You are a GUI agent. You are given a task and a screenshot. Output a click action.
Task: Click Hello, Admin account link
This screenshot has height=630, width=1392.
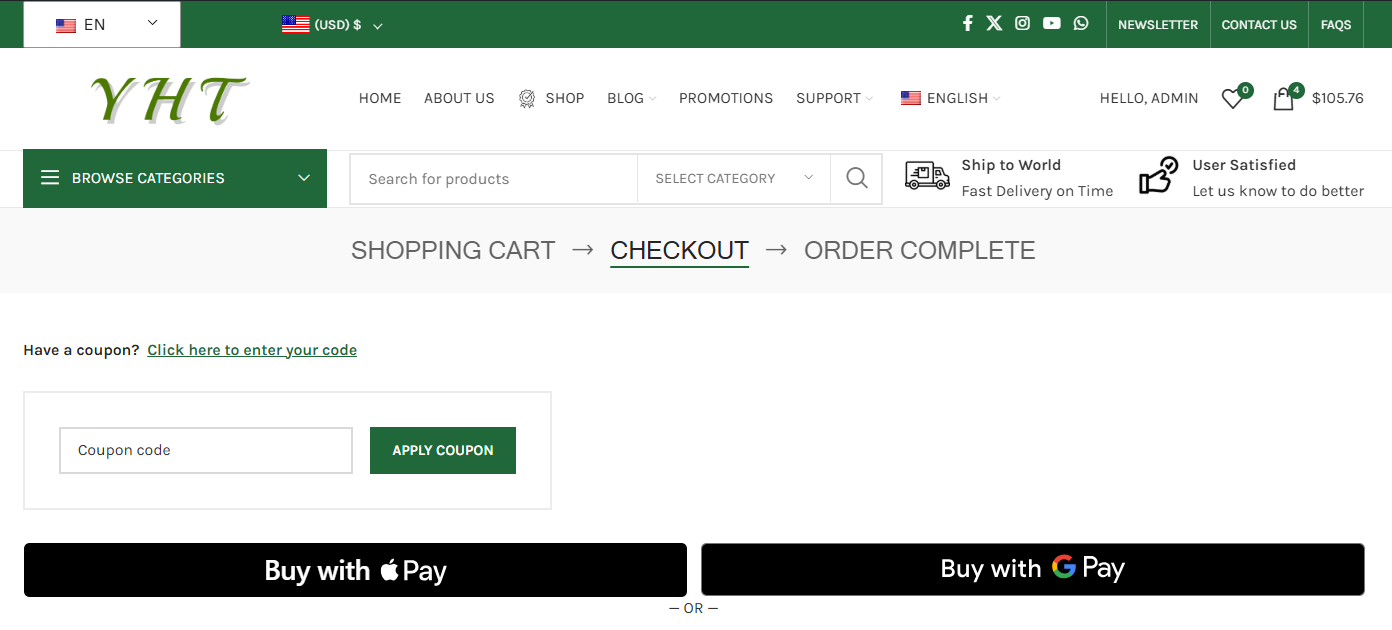[x=1149, y=98]
